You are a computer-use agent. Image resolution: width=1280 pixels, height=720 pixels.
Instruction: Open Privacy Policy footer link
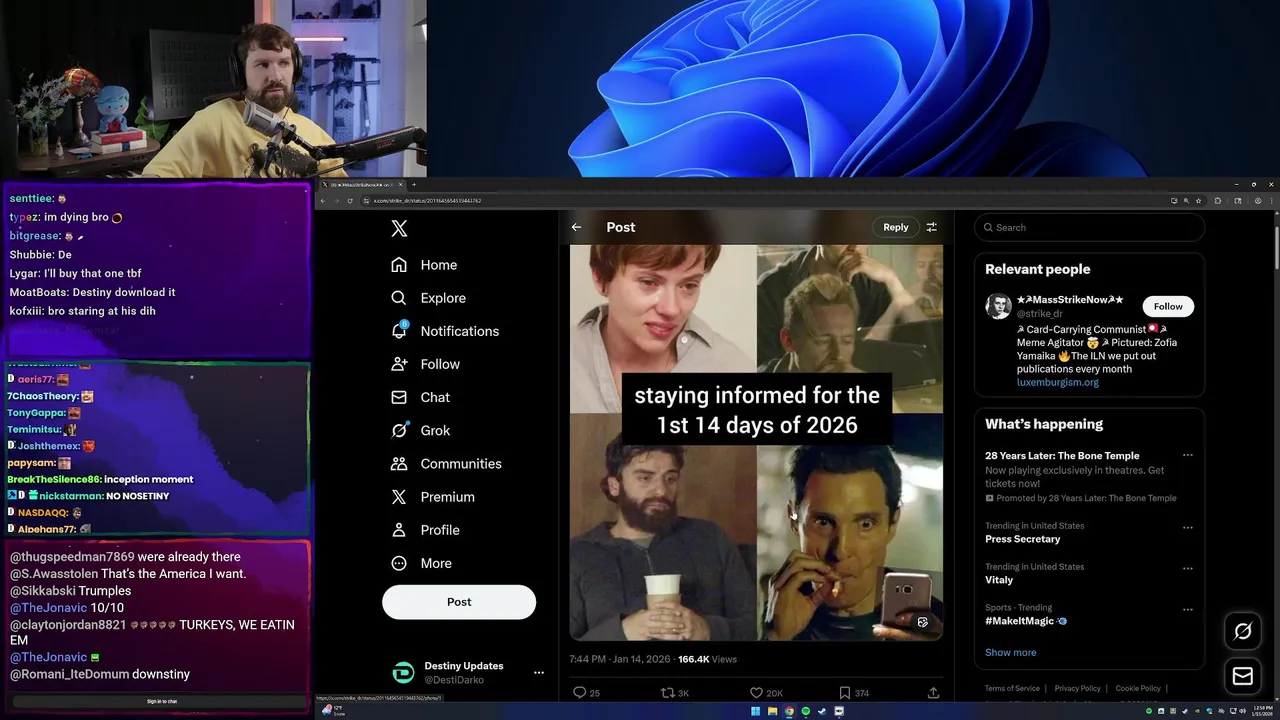click(x=1077, y=688)
